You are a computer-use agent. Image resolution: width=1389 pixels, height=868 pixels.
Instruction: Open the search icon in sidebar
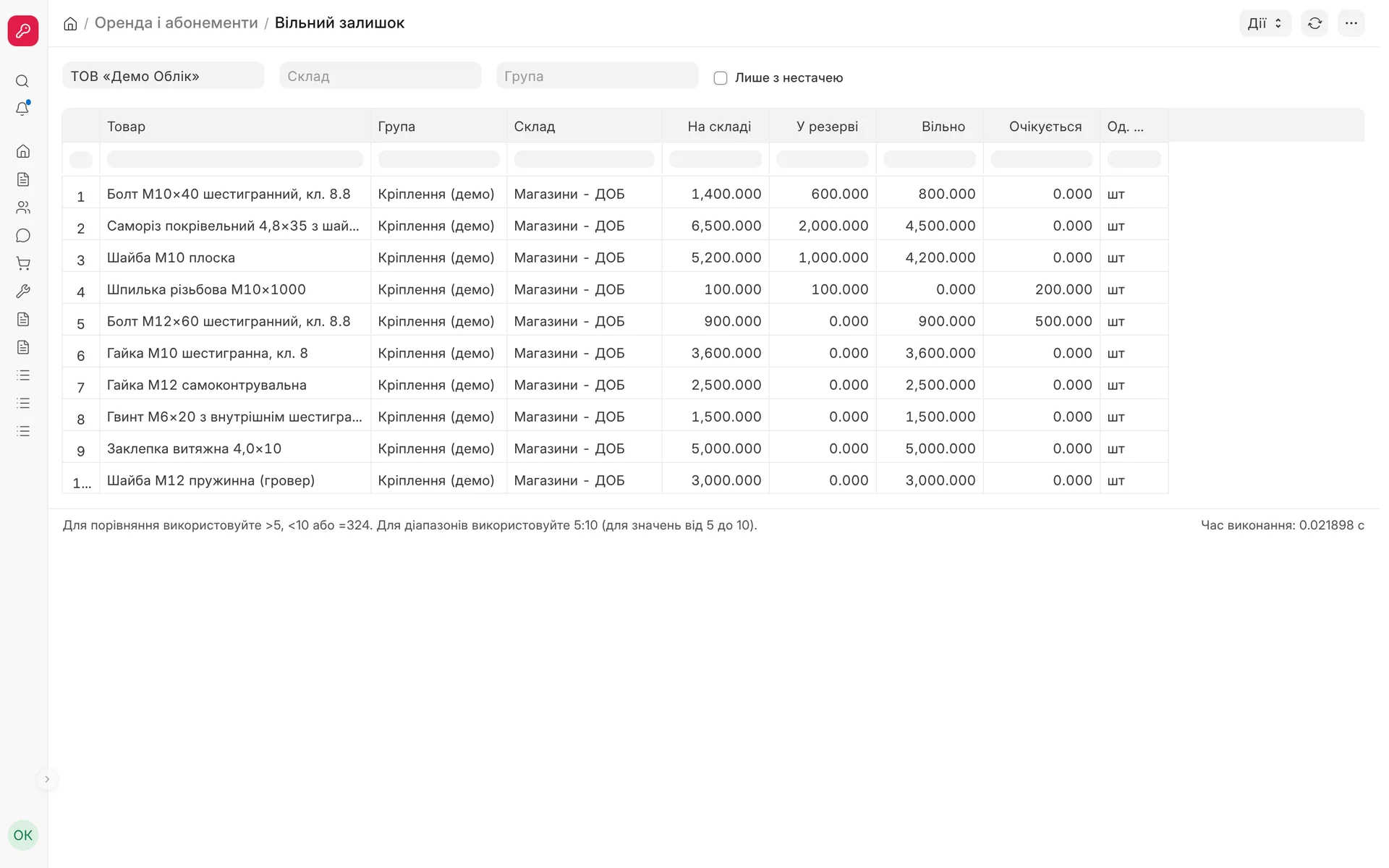click(x=22, y=81)
